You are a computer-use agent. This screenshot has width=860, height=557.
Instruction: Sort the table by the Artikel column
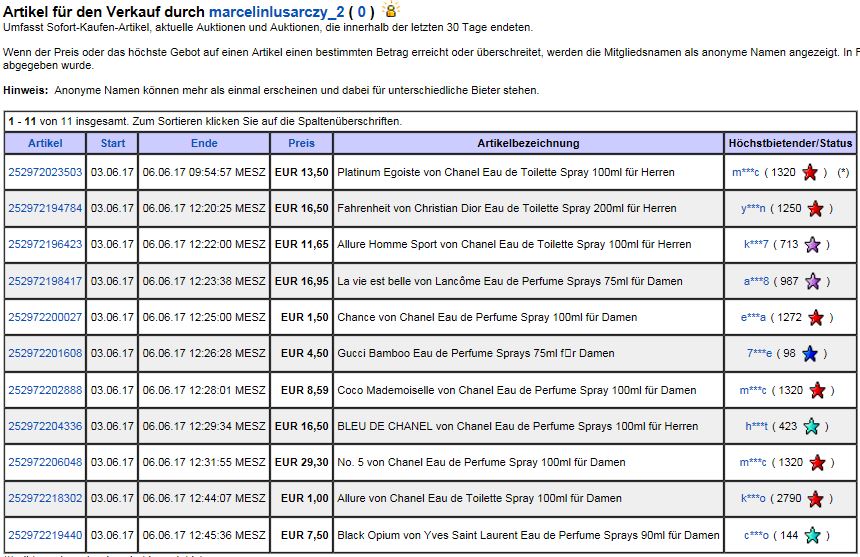coord(45,143)
